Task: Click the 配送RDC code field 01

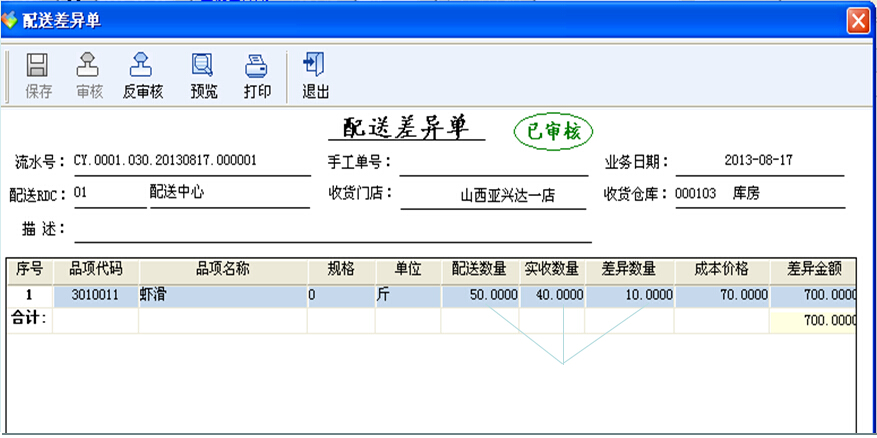Action: pos(109,194)
